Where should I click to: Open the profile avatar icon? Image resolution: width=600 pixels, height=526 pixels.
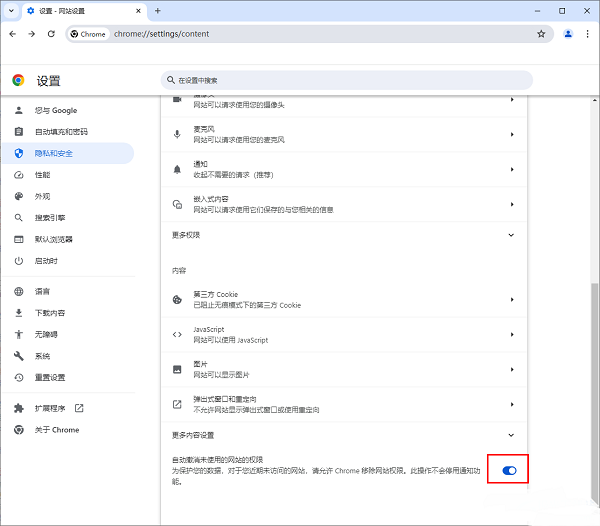coord(568,34)
